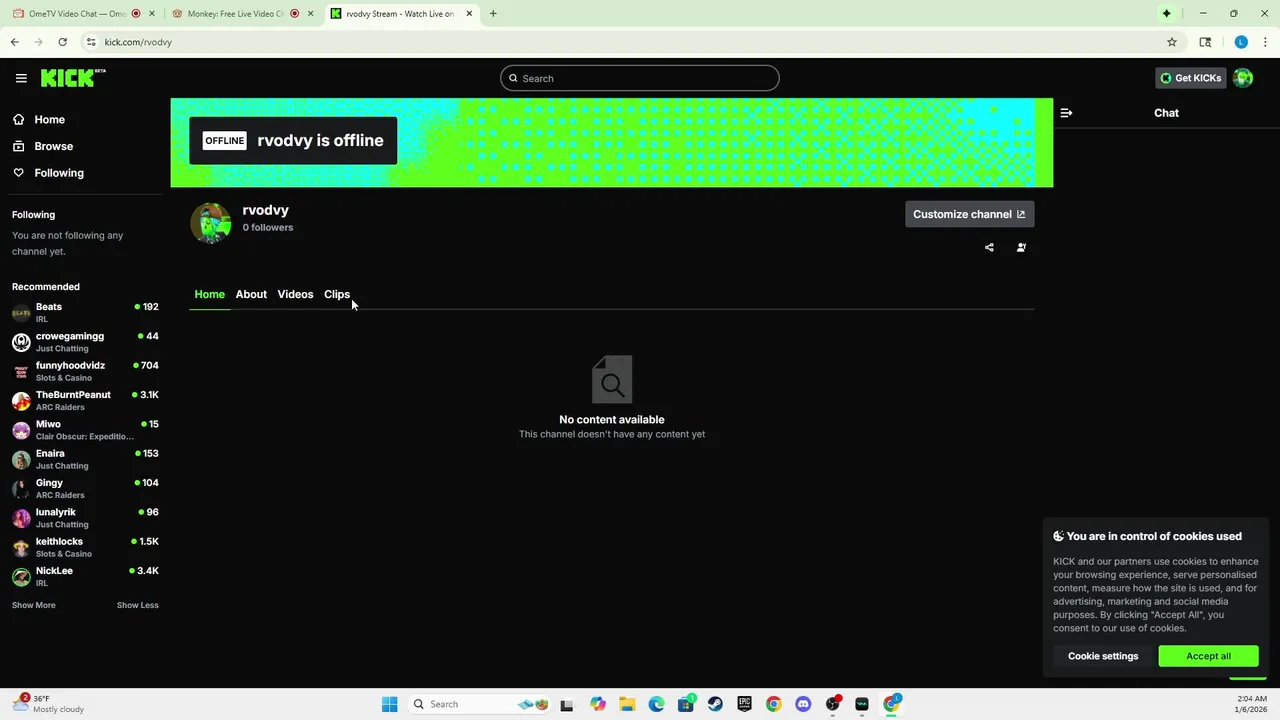Open Steam from taskbar
Image resolution: width=1280 pixels, height=720 pixels.
[715, 704]
